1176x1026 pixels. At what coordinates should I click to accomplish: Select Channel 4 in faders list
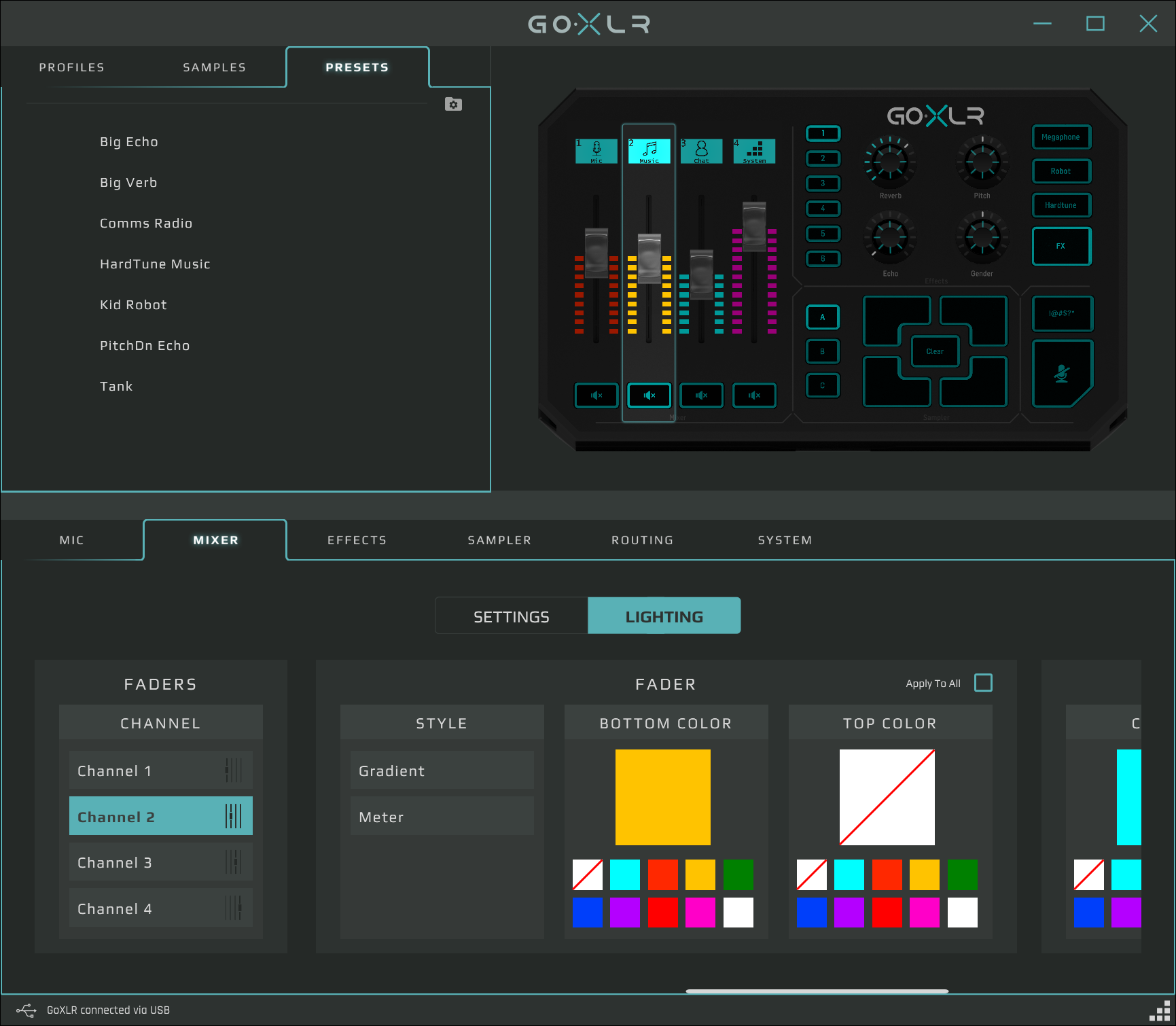(x=161, y=908)
